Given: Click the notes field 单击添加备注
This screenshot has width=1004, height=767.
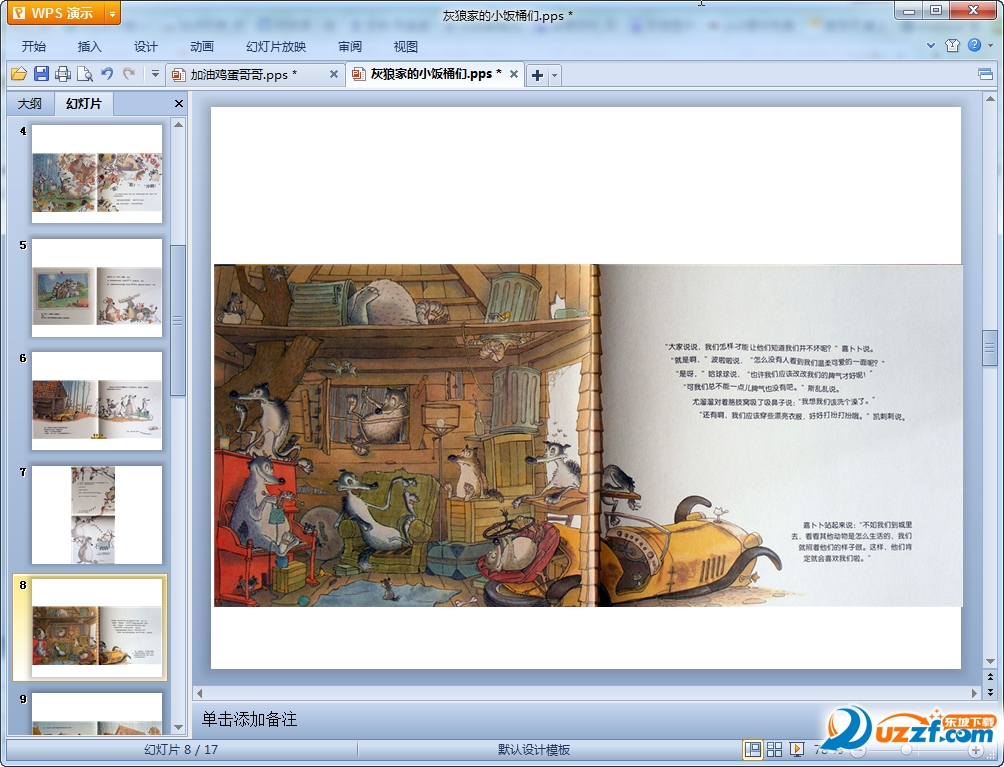Looking at the screenshot, I should 249,720.
